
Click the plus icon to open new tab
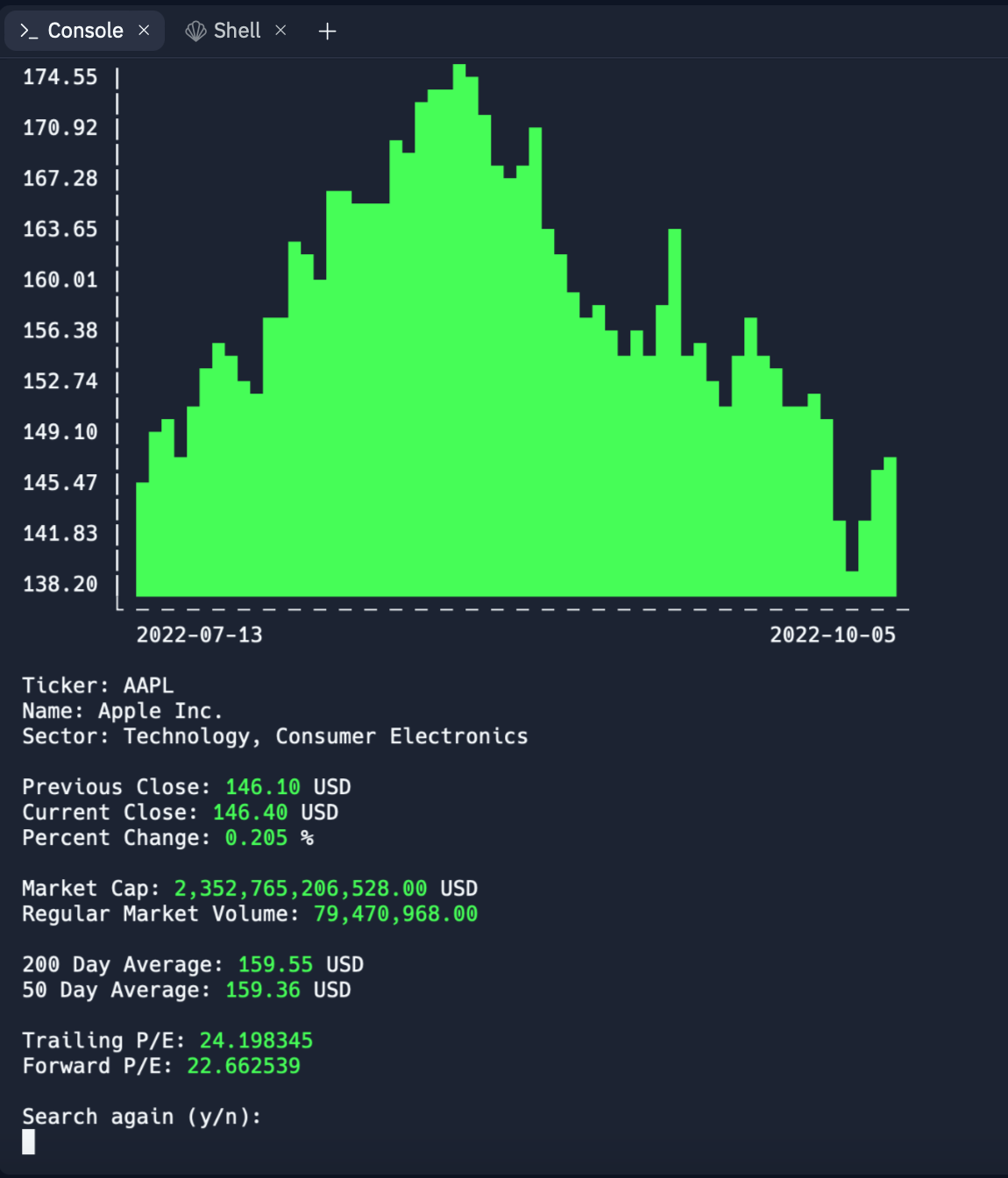tap(327, 31)
